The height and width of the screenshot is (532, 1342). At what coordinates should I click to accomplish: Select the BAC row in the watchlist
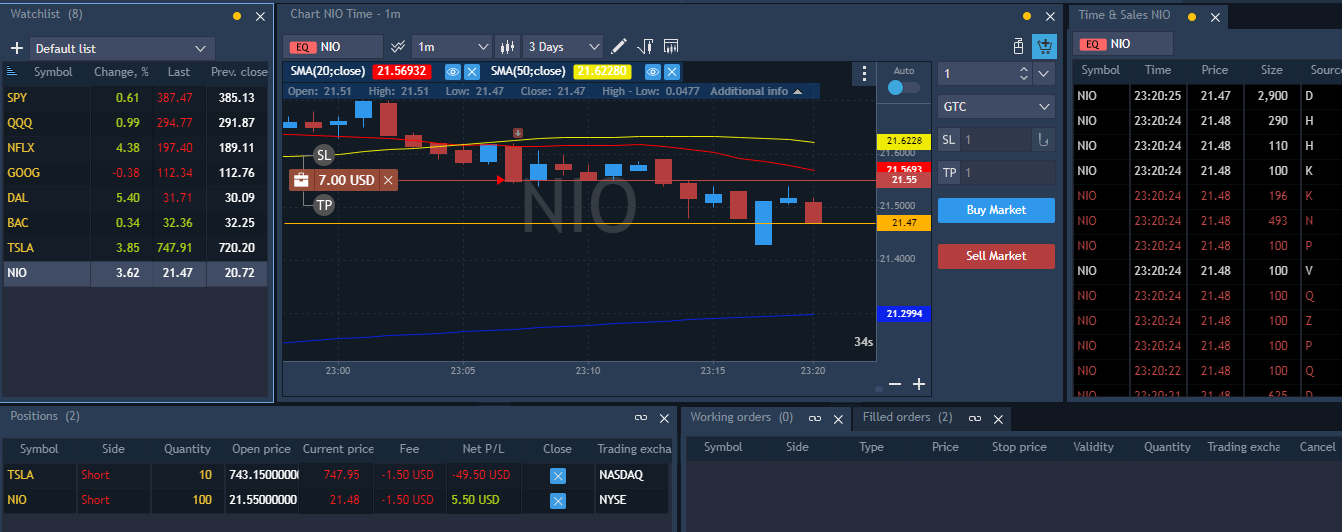tap(135, 223)
